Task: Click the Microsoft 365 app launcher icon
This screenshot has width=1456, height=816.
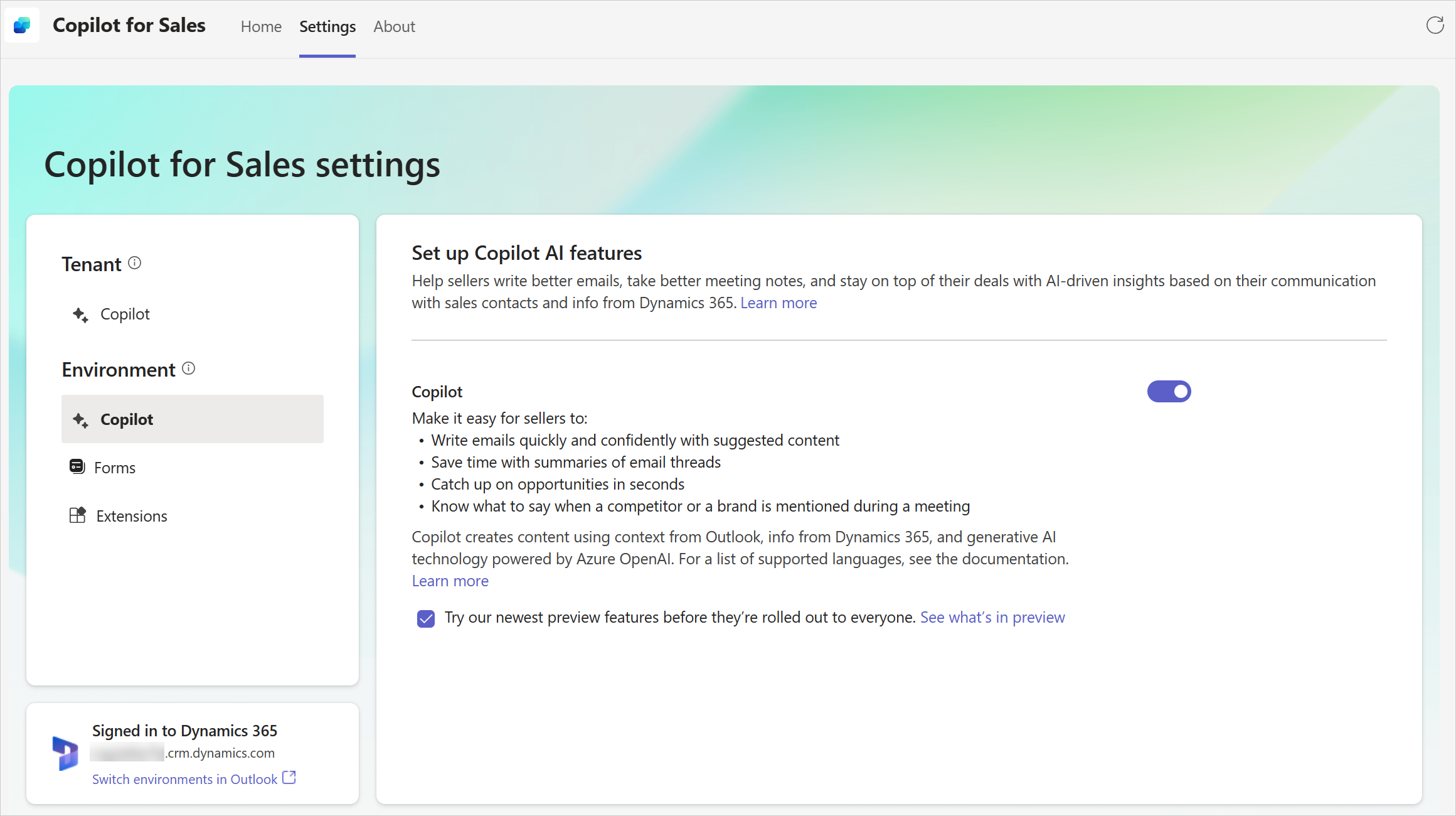Action: click(x=22, y=25)
